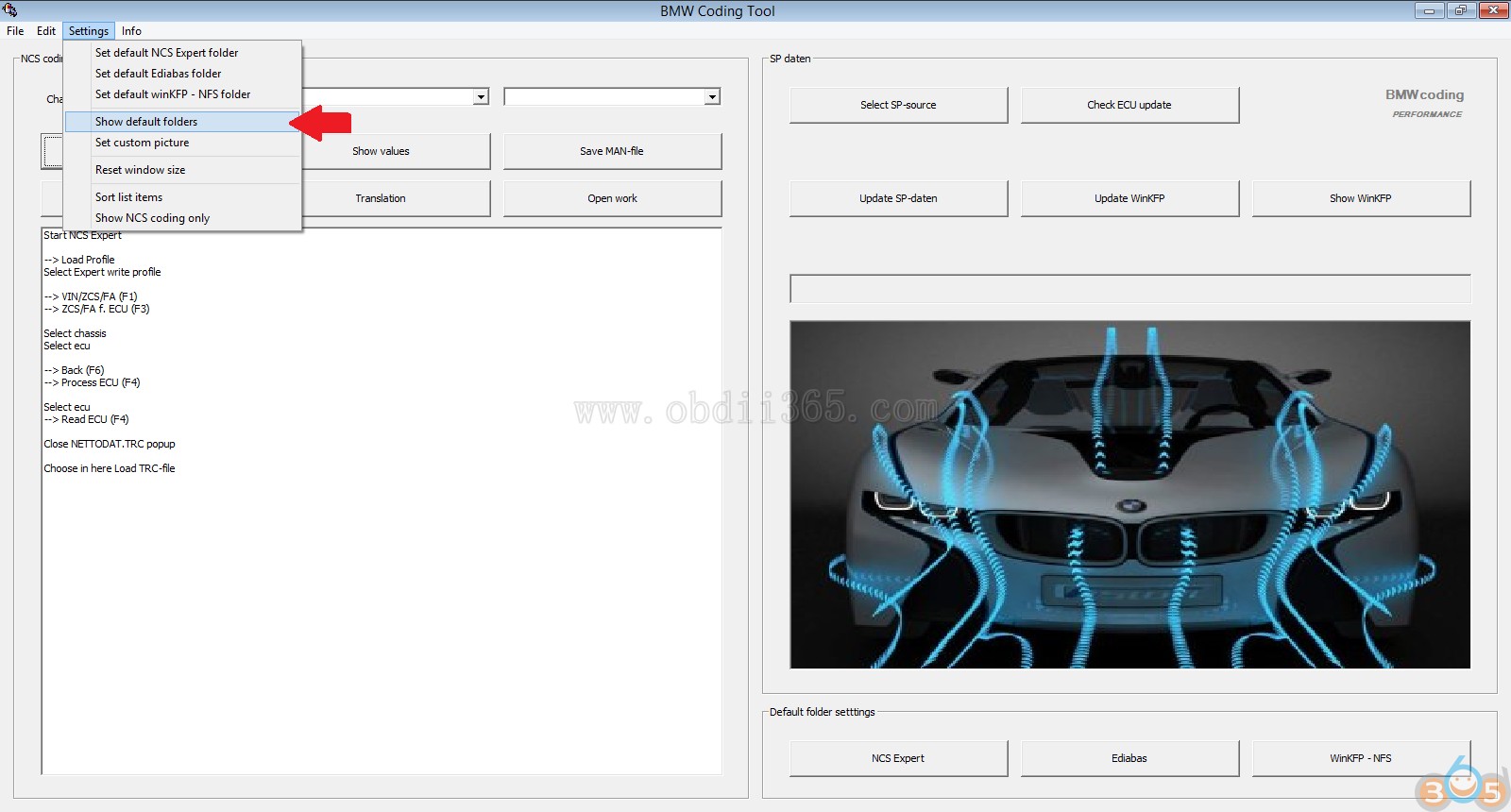Image resolution: width=1511 pixels, height=812 pixels.
Task: Select Set custom picture option
Action: click(x=182, y=143)
